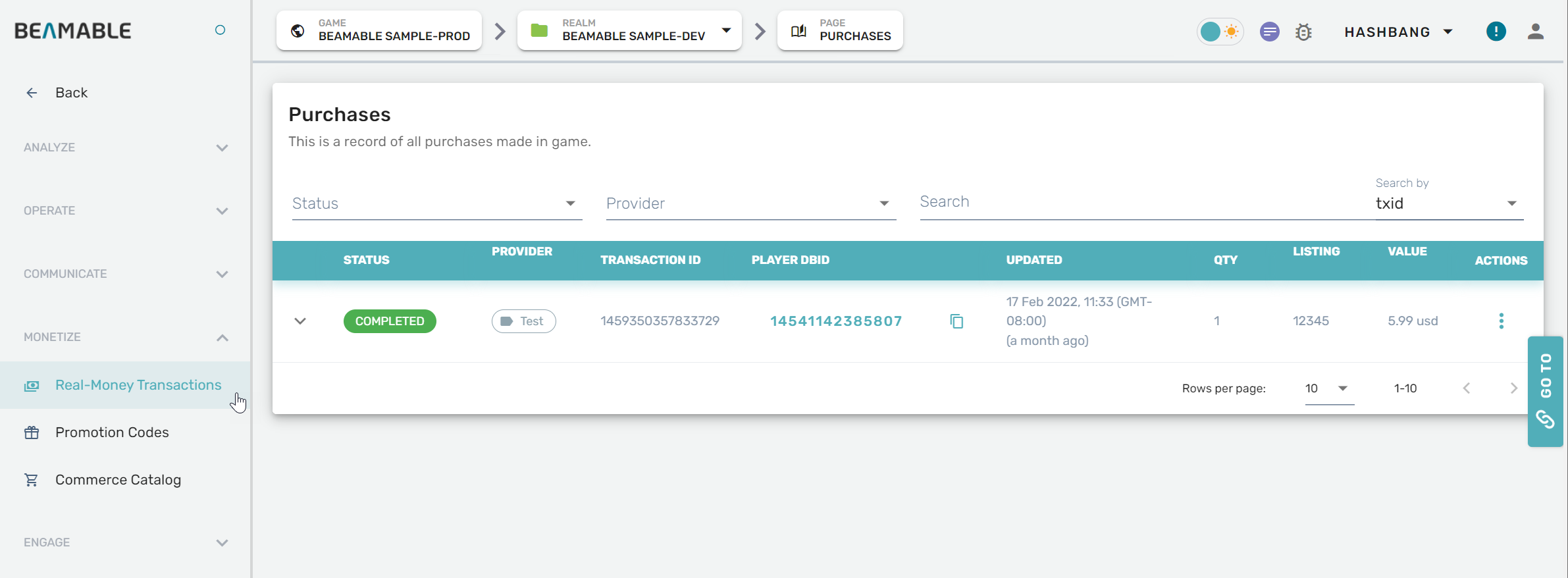Screen dimensions: 1568x578
Task: Copy the player DBID to clipboard
Action: point(956,321)
